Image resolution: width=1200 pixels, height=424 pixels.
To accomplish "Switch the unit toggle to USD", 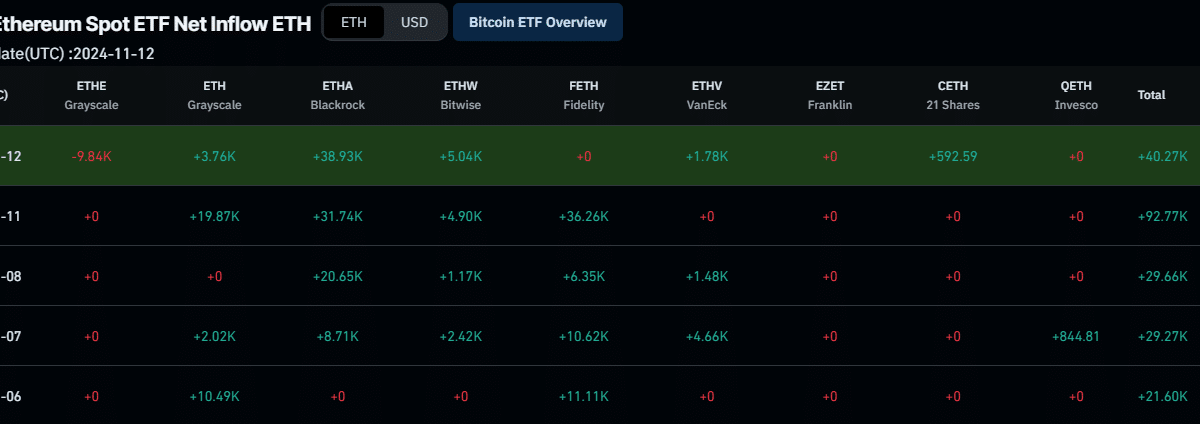I will 415,22.
